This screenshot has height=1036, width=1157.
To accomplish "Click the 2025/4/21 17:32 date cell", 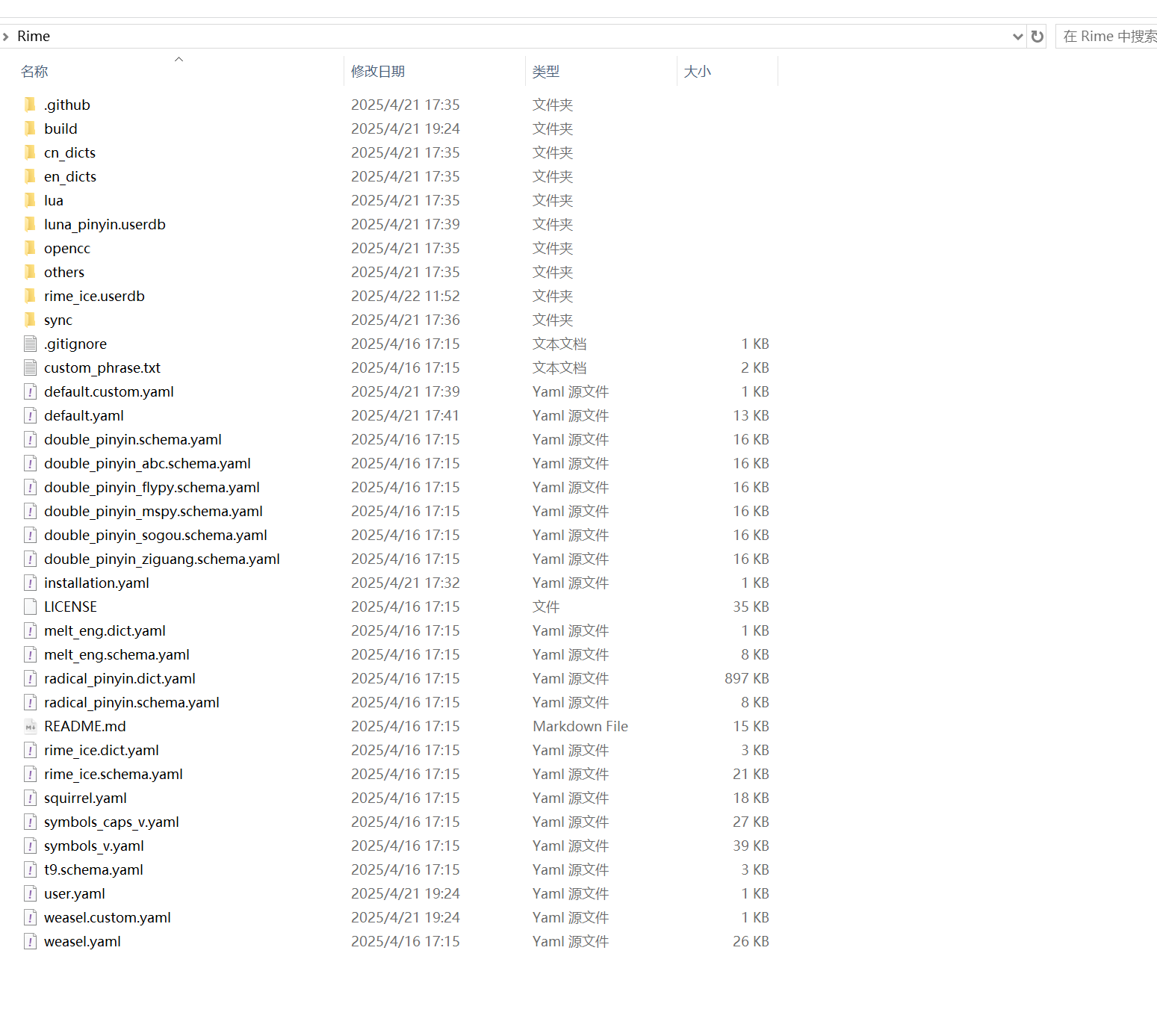I will pyautogui.click(x=406, y=583).
